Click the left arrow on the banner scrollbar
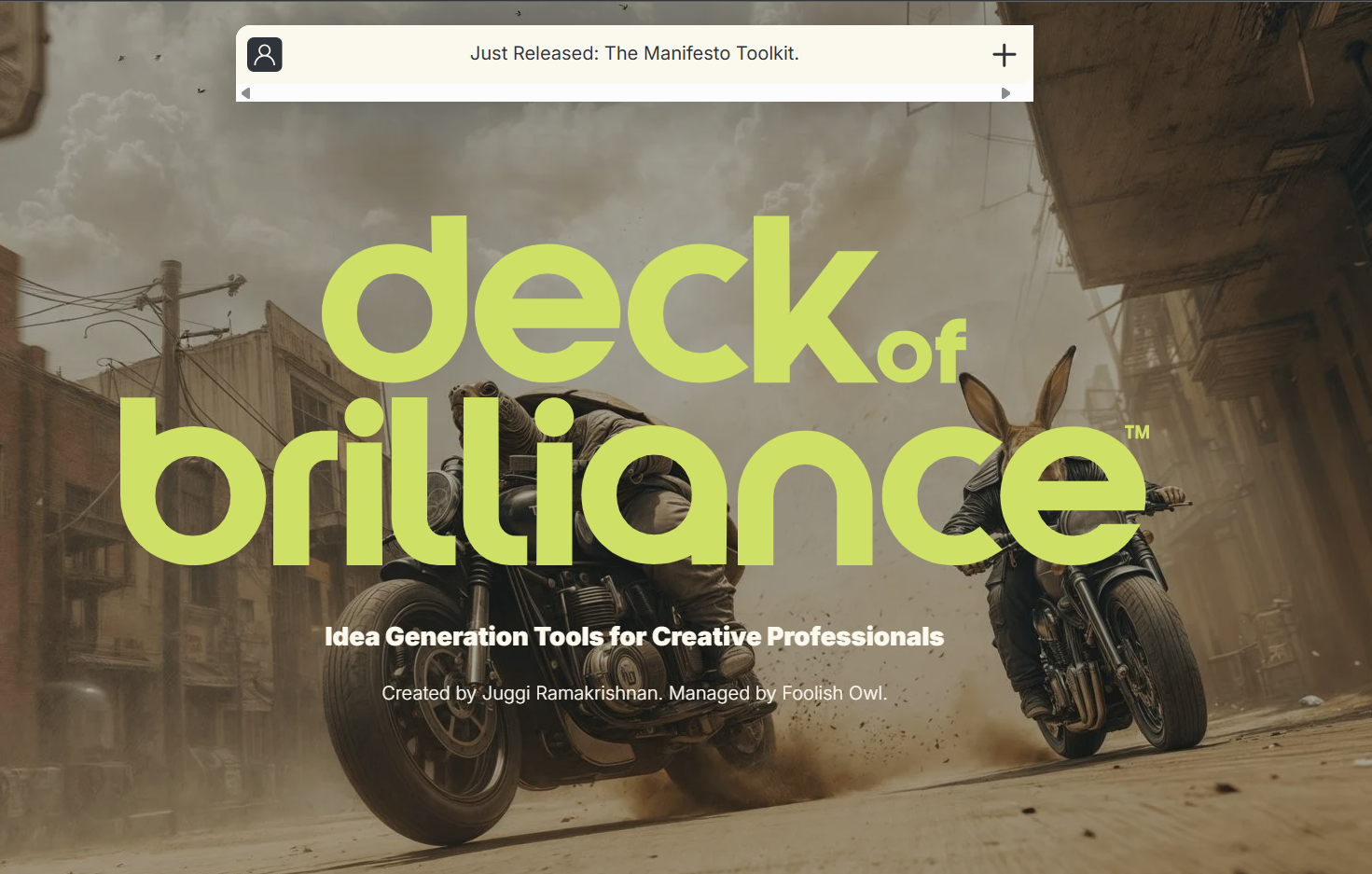Viewport: 1372px width, 874px height. click(x=245, y=92)
